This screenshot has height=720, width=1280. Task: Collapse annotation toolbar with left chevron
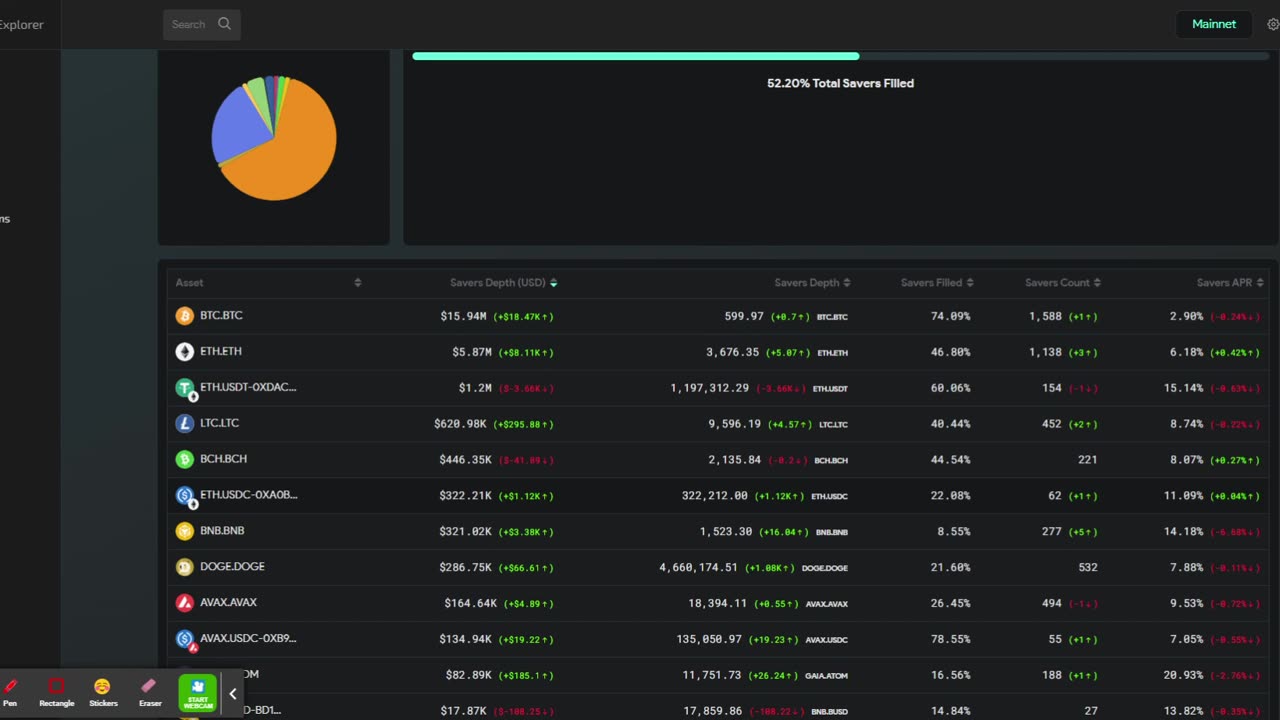tap(233, 693)
